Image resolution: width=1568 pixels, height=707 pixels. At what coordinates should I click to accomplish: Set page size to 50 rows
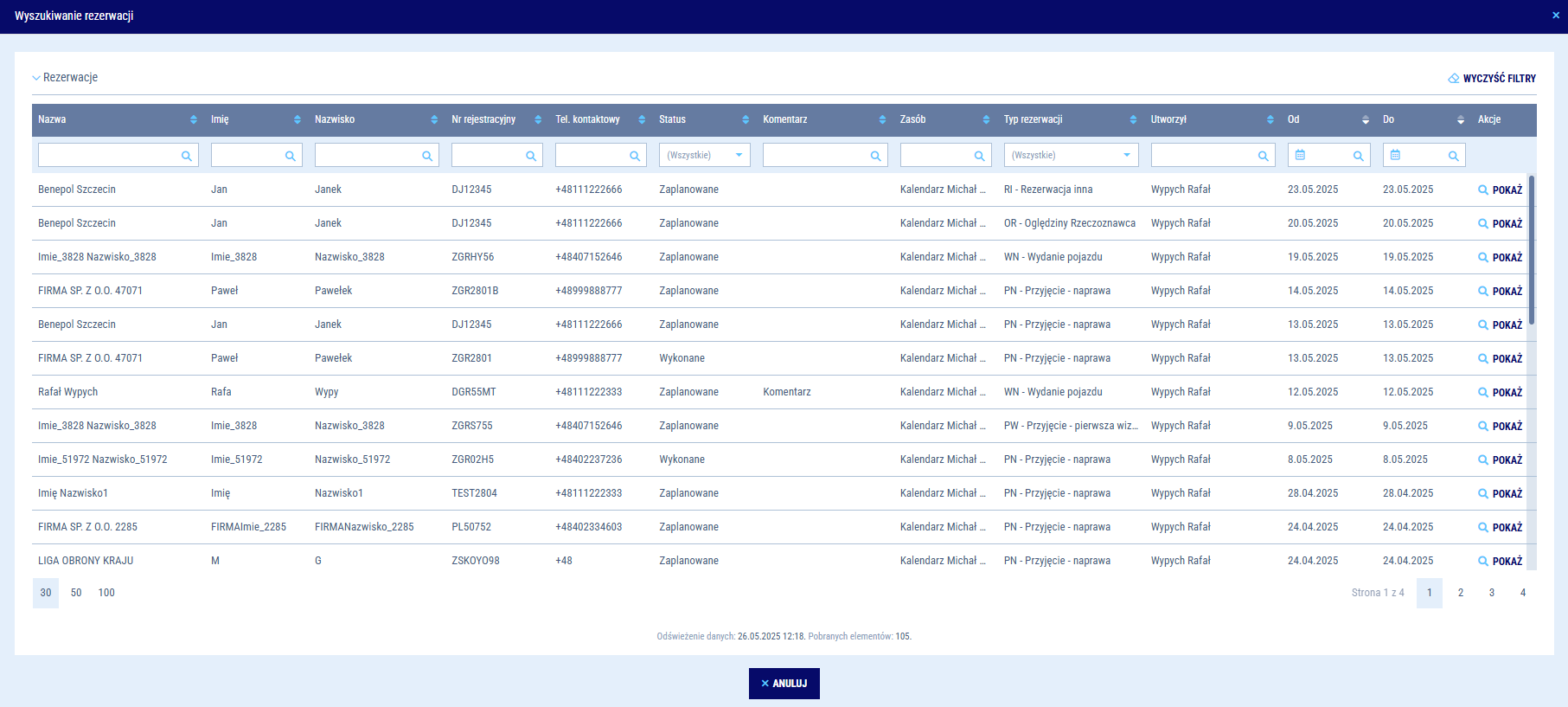coord(76,593)
